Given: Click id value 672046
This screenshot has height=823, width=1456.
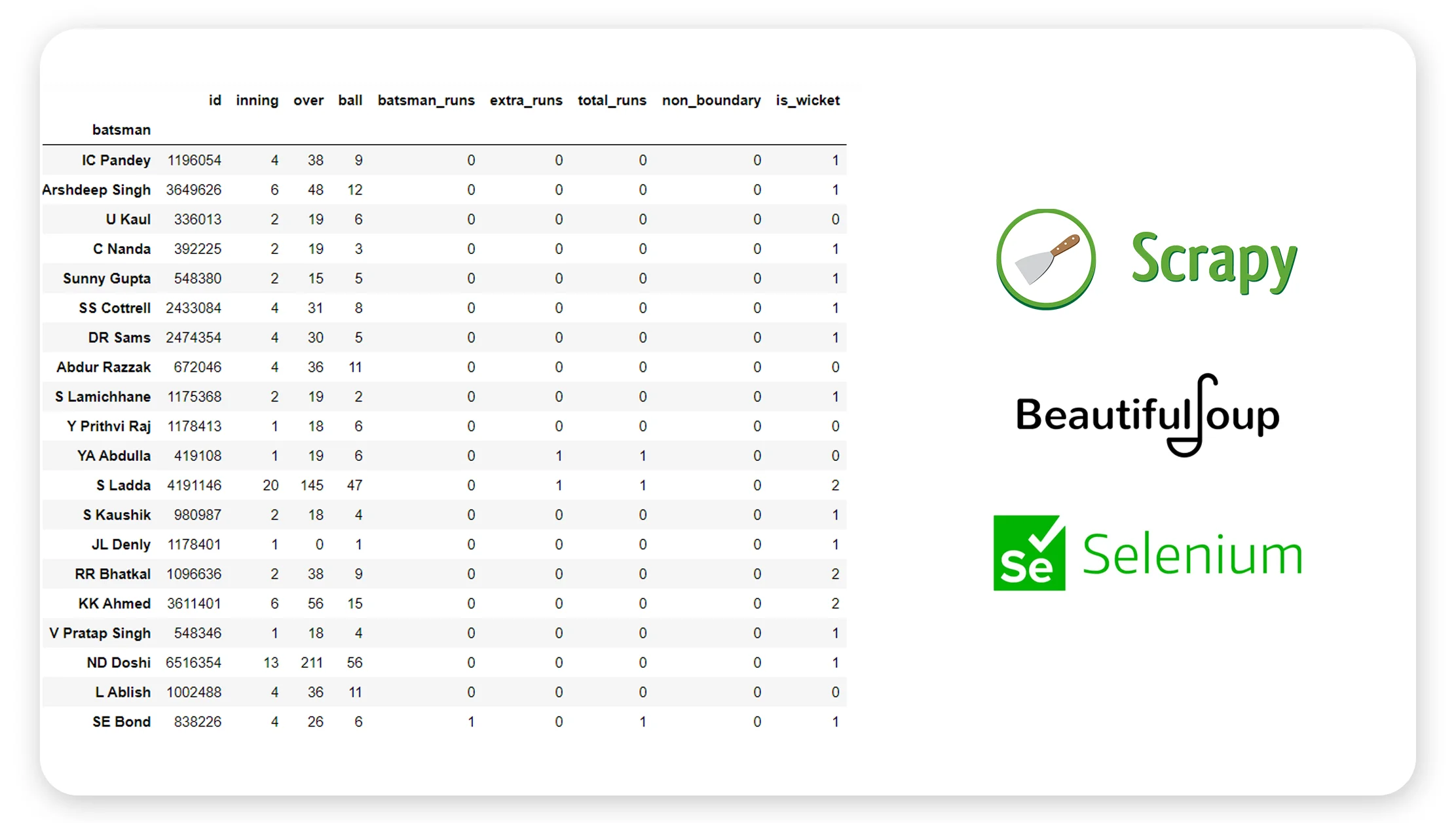Looking at the screenshot, I should pyautogui.click(x=198, y=367).
